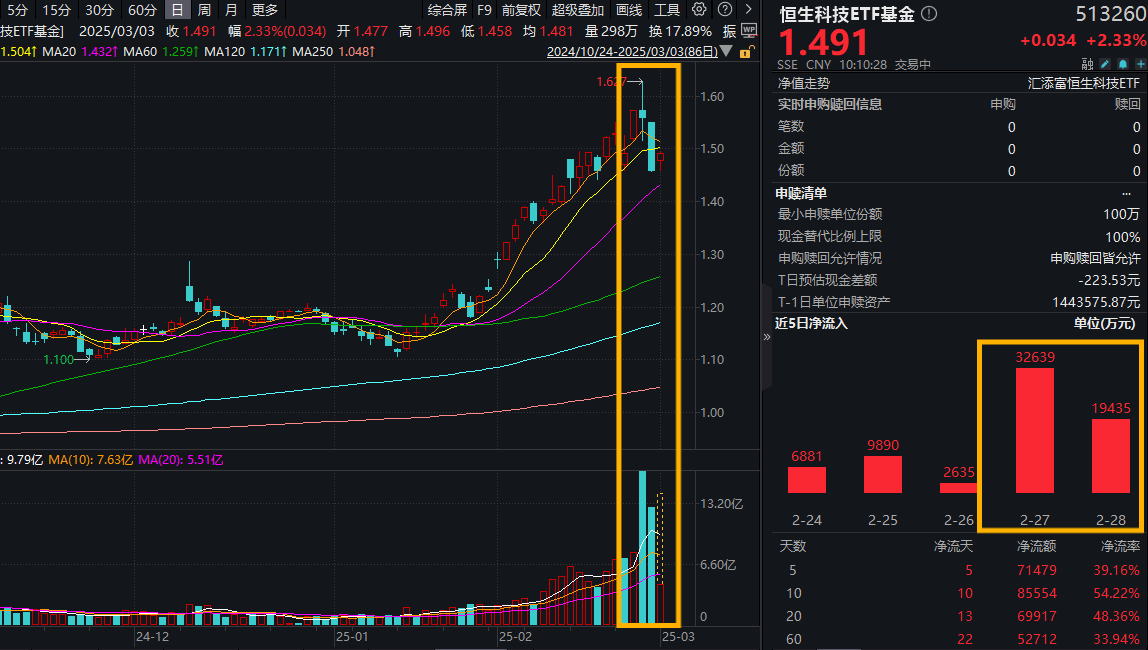Enable 前复权 price adjustment
Viewport: 1148px width, 650px height.
coord(521,9)
